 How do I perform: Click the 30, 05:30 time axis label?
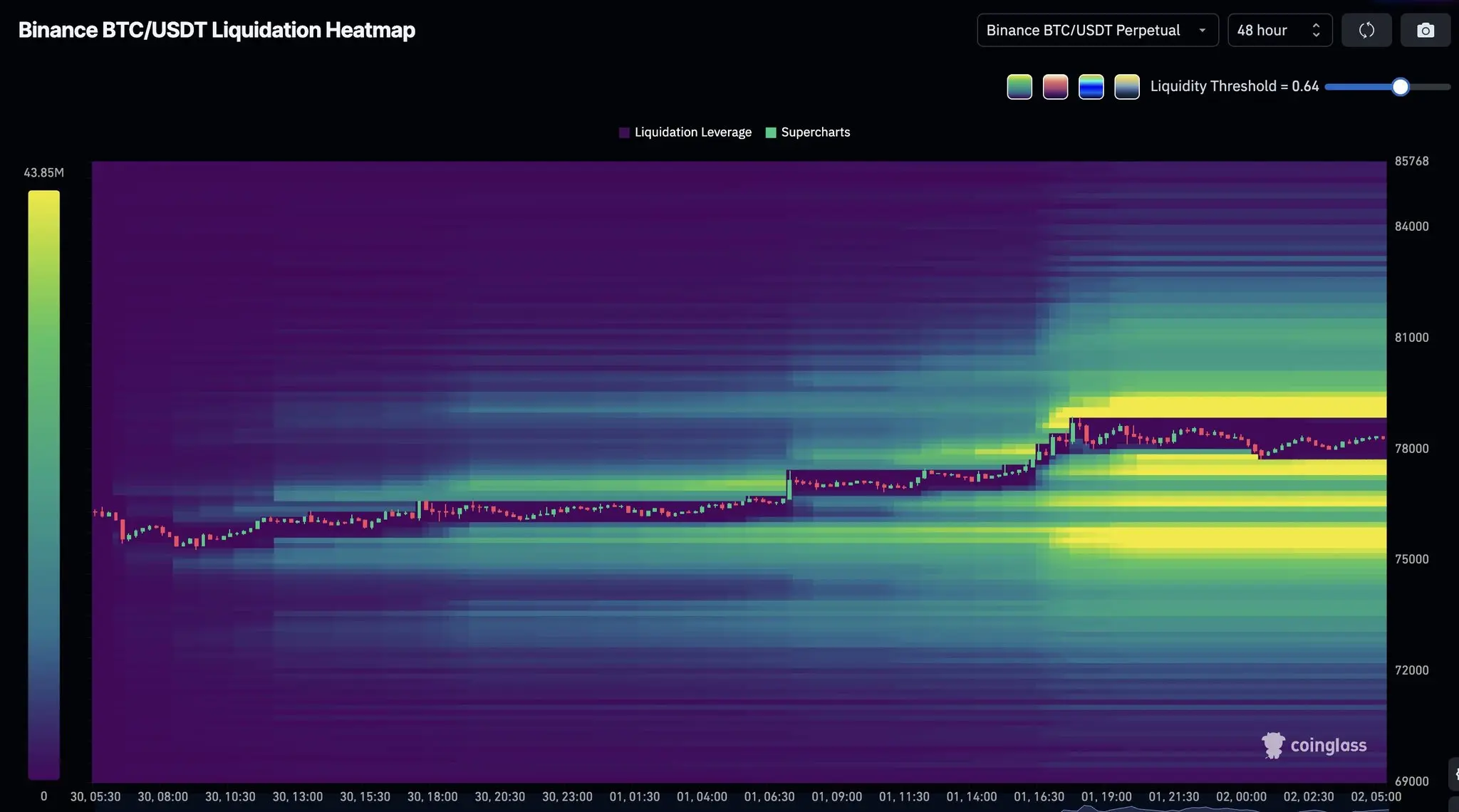[x=95, y=797]
